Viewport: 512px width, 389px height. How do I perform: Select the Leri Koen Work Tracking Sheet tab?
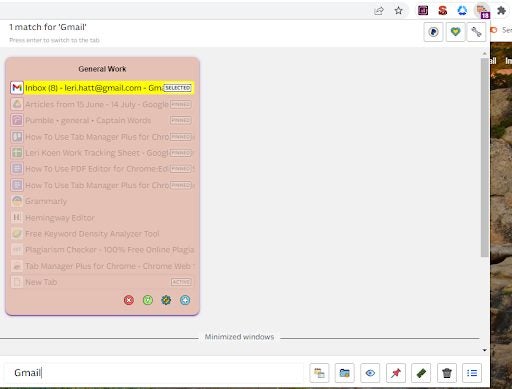(102, 153)
